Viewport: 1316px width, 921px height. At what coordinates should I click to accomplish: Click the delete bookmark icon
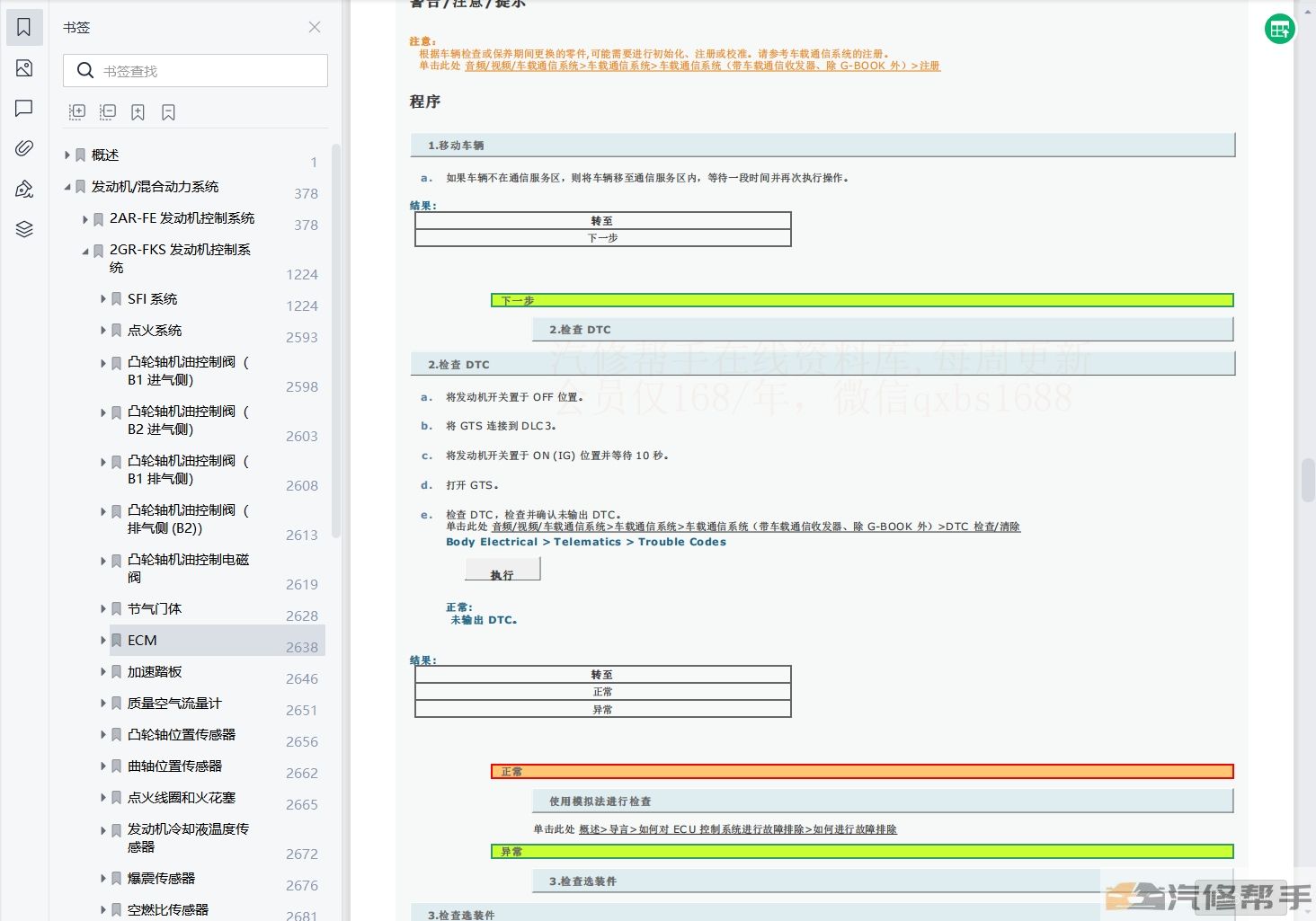(168, 112)
